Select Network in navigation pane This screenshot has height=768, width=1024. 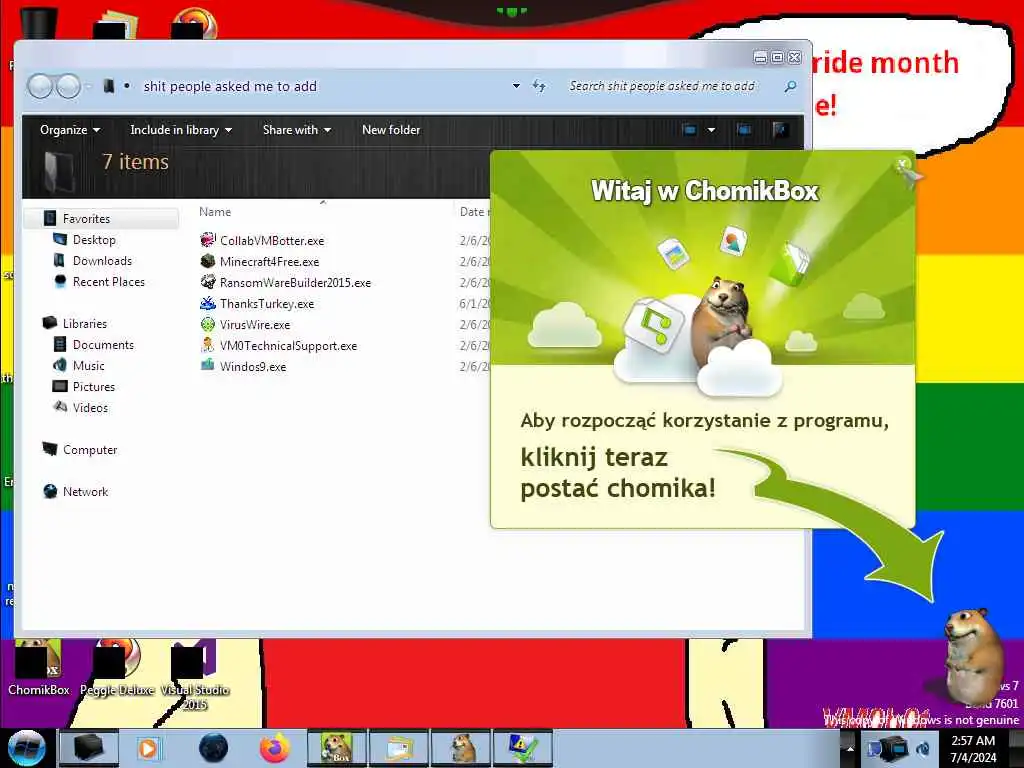pyautogui.click(x=85, y=491)
